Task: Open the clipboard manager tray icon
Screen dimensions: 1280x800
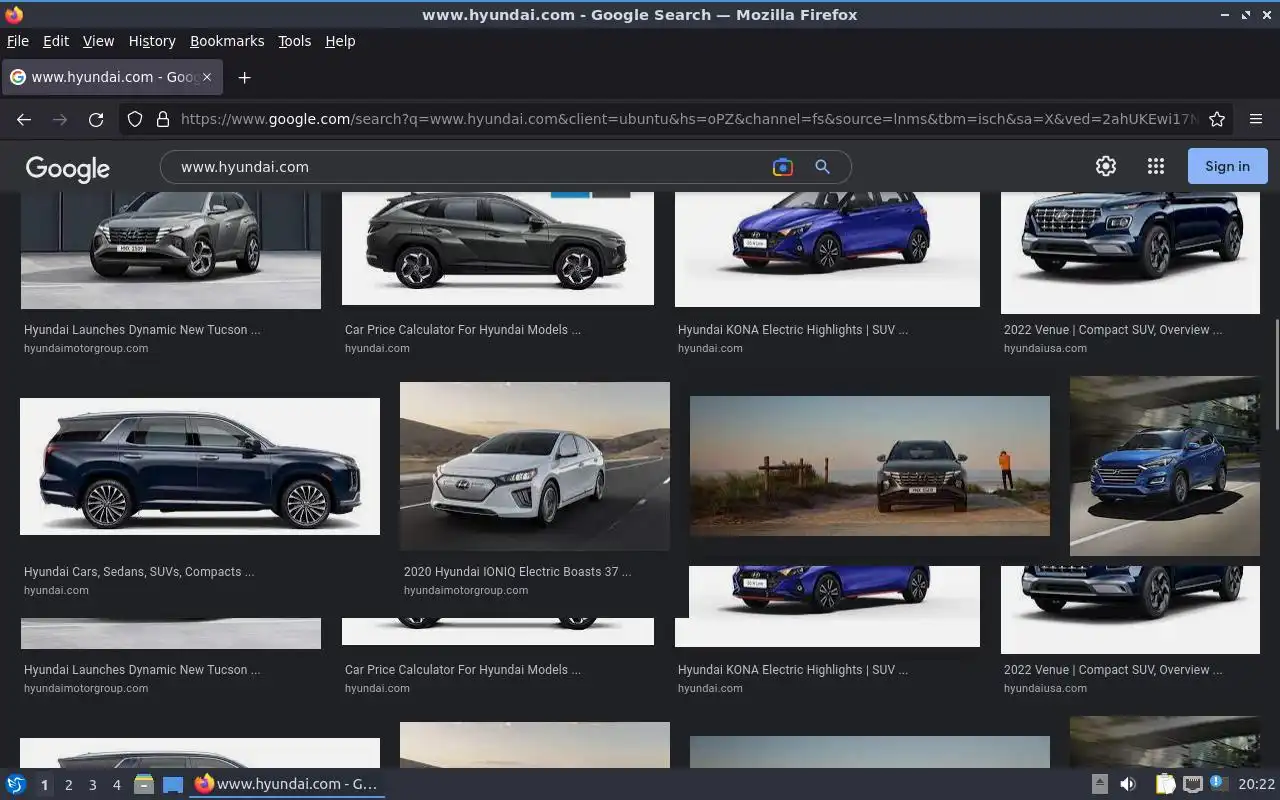Action: (x=1165, y=784)
